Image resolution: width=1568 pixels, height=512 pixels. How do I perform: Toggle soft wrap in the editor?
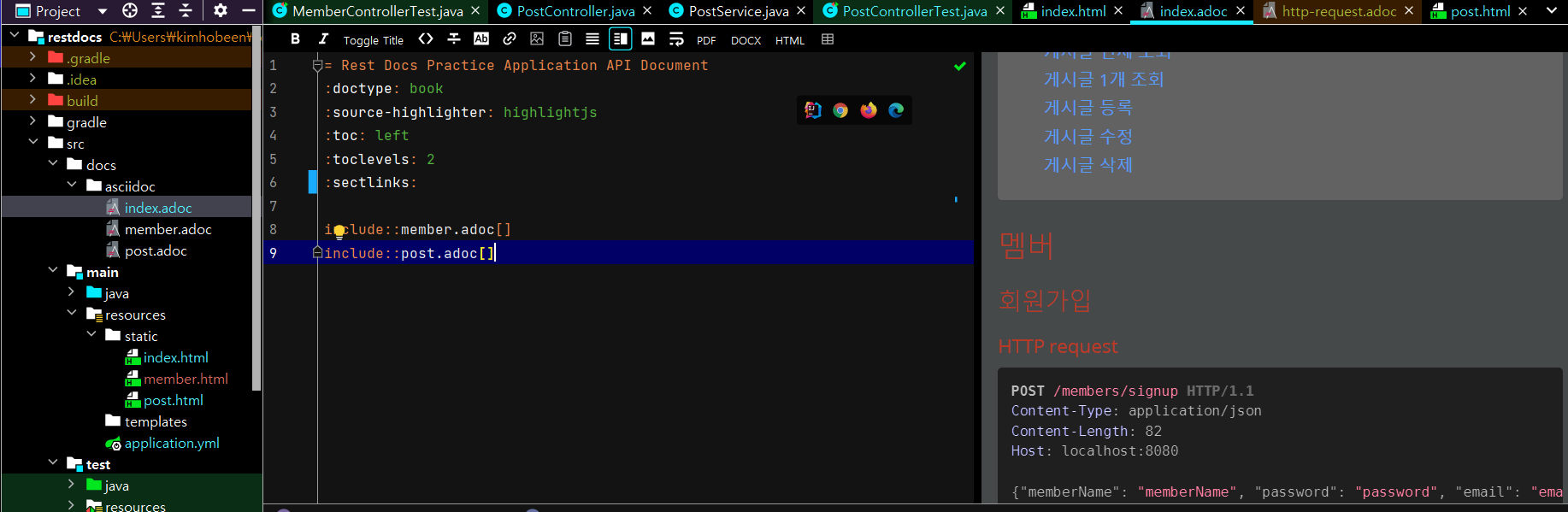[676, 39]
